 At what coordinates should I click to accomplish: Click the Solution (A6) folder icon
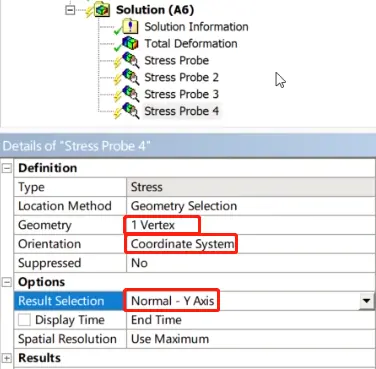pyautogui.click(x=102, y=10)
